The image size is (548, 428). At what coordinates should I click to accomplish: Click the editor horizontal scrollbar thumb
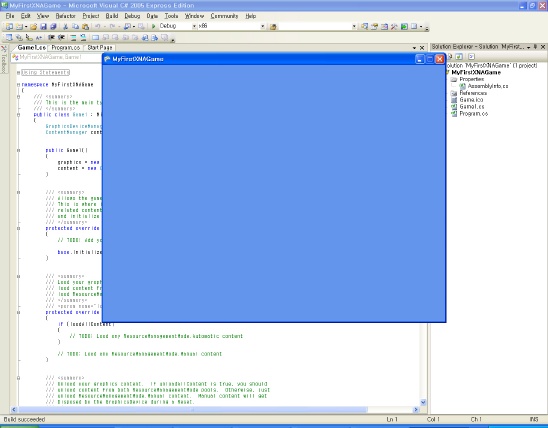tap(193, 409)
